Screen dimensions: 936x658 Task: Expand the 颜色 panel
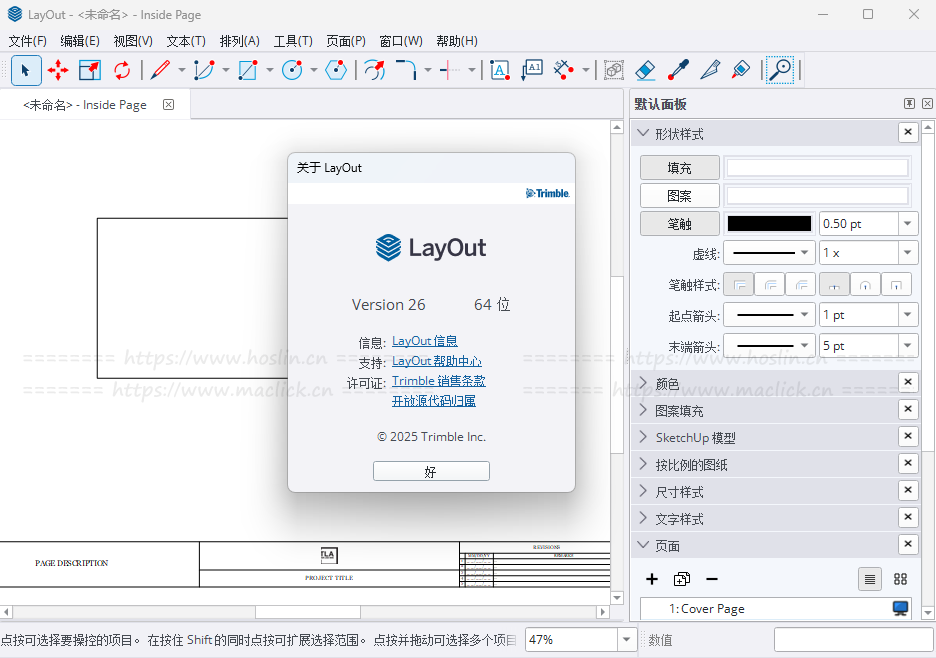pyautogui.click(x=643, y=383)
